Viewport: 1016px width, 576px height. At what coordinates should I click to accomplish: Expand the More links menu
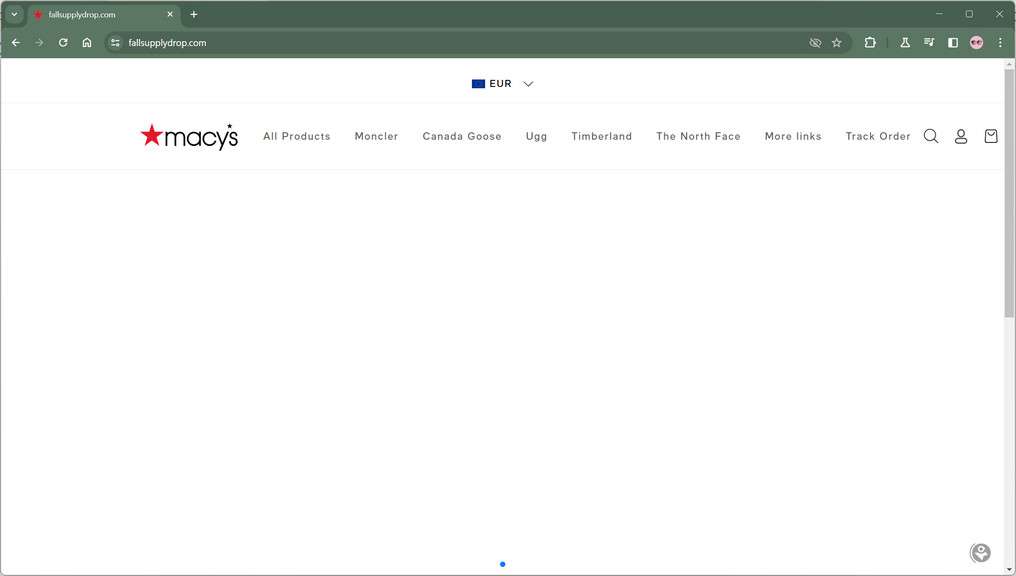[x=793, y=136]
